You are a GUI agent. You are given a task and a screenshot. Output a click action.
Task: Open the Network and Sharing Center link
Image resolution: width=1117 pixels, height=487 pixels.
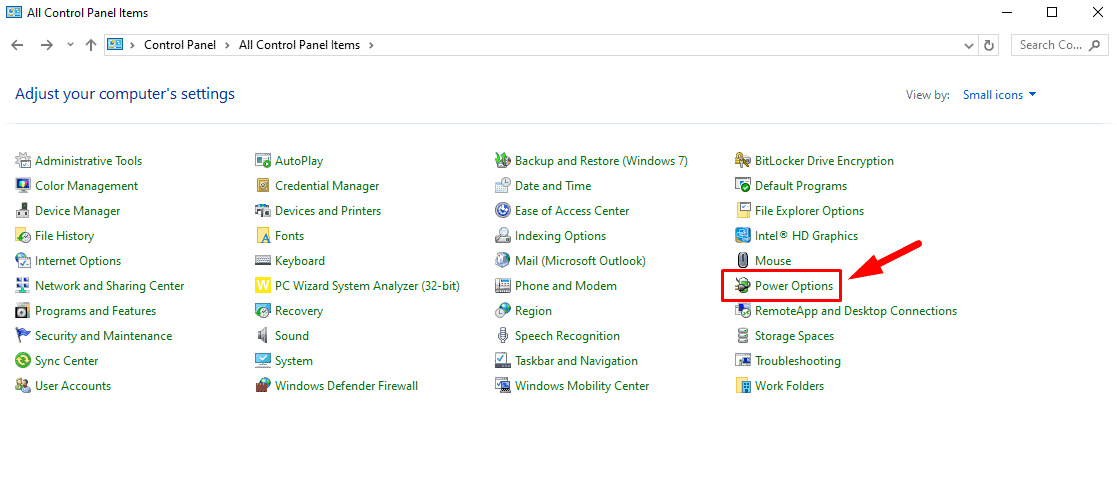coord(110,286)
